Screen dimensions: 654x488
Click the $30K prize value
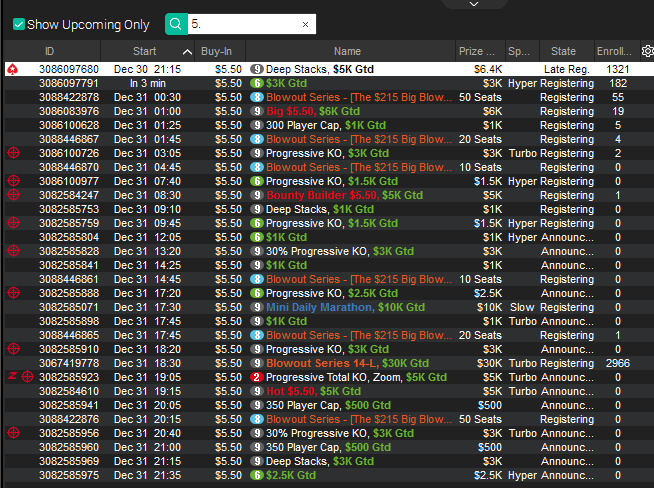point(489,363)
